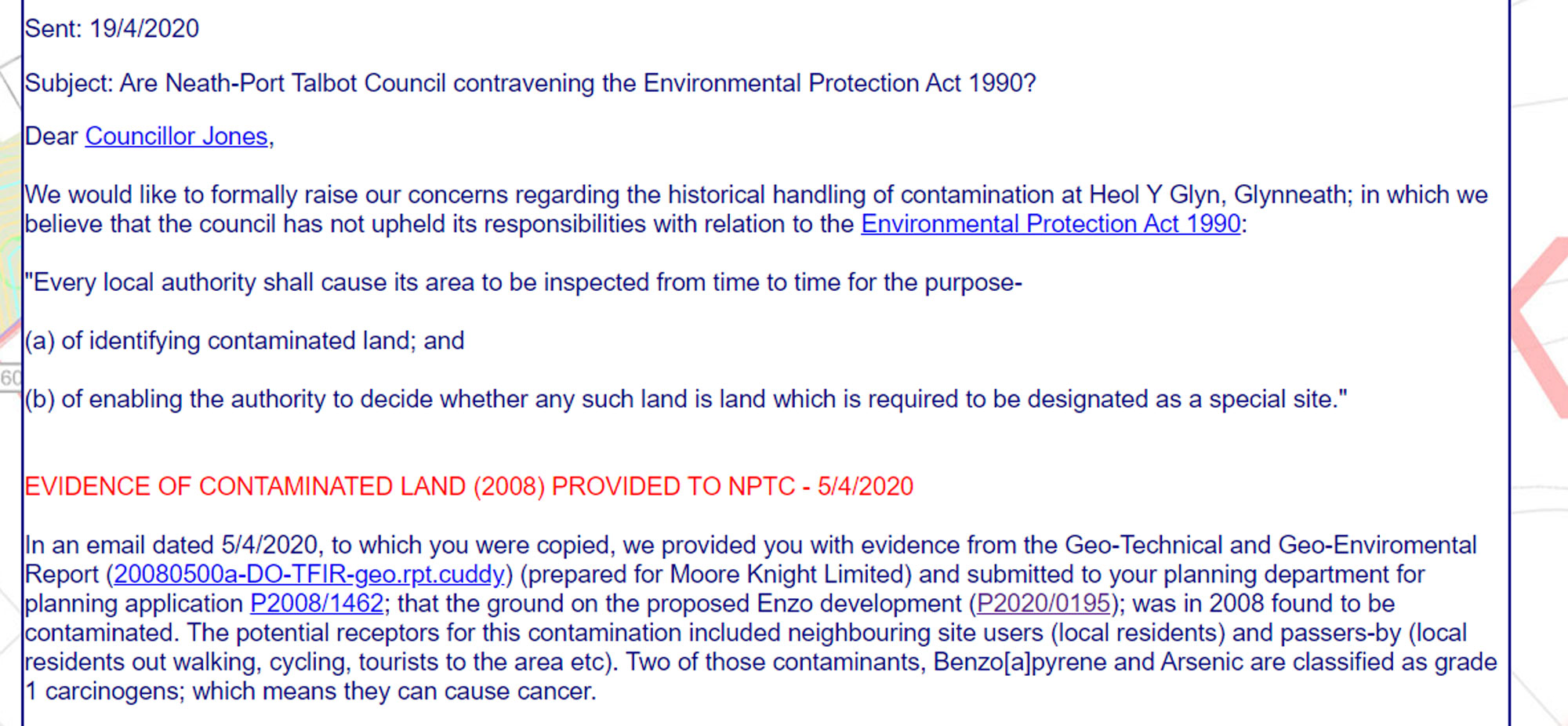This screenshot has height=726, width=1568.
Task: Open the 20080500a-DO-TFIR-geo.rpt.cuddy report link
Action: tap(309, 575)
